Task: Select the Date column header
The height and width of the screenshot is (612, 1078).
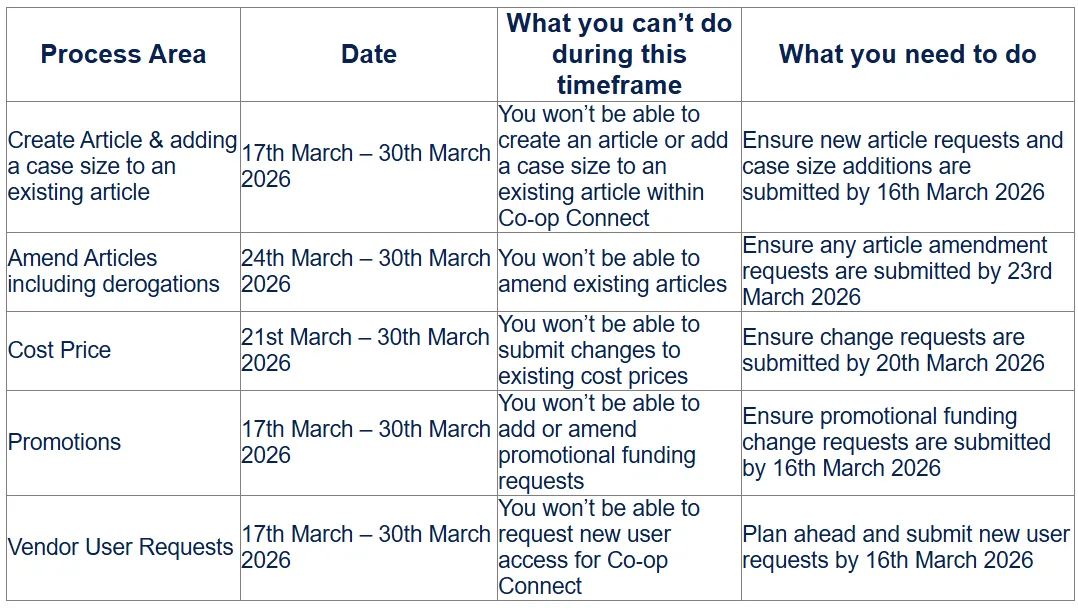Action: pos(369,54)
